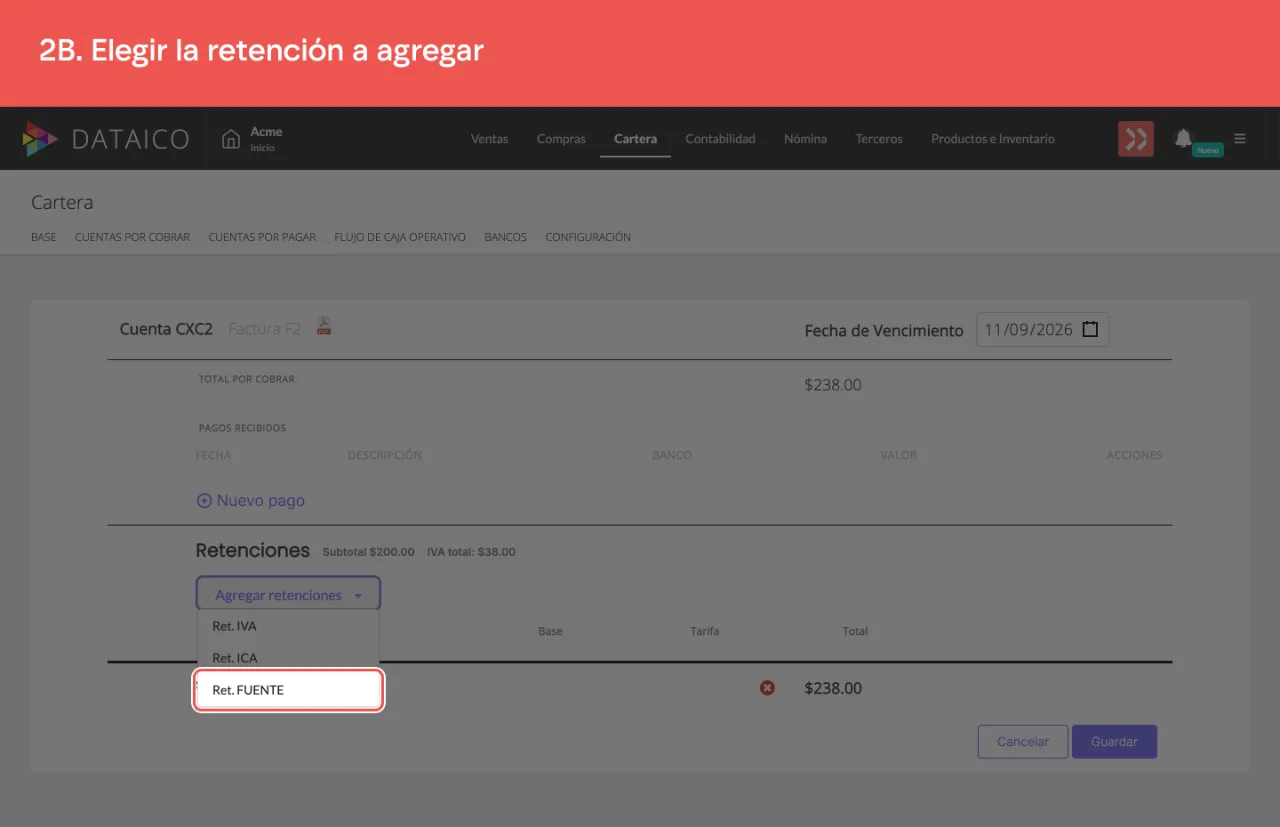Image resolution: width=1280 pixels, height=827 pixels.
Task: Open the Compras menu
Action: 561,139
